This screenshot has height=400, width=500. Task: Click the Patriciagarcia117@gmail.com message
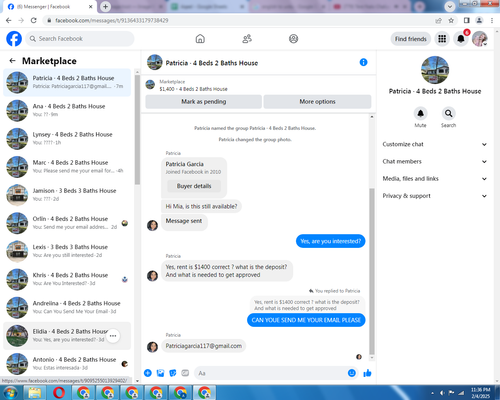[x=204, y=346]
